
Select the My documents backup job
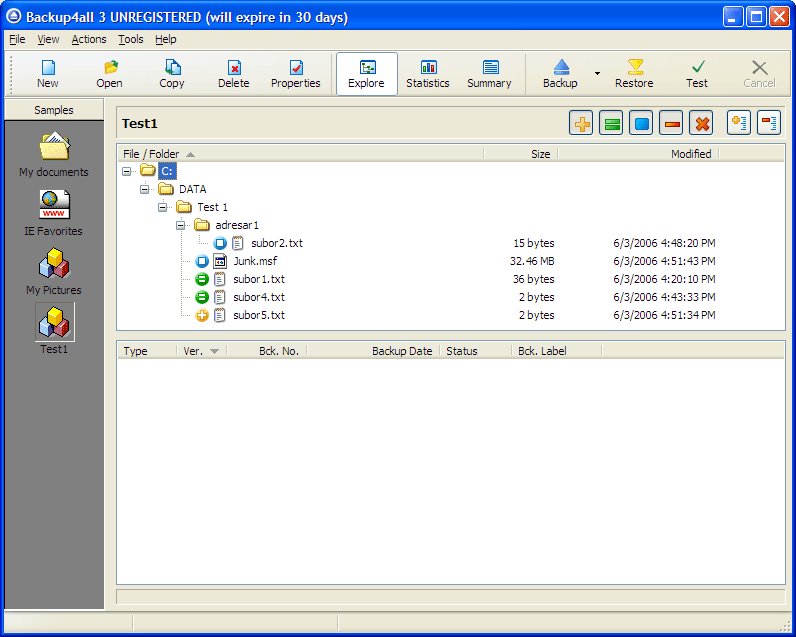pyautogui.click(x=54, y=154)
